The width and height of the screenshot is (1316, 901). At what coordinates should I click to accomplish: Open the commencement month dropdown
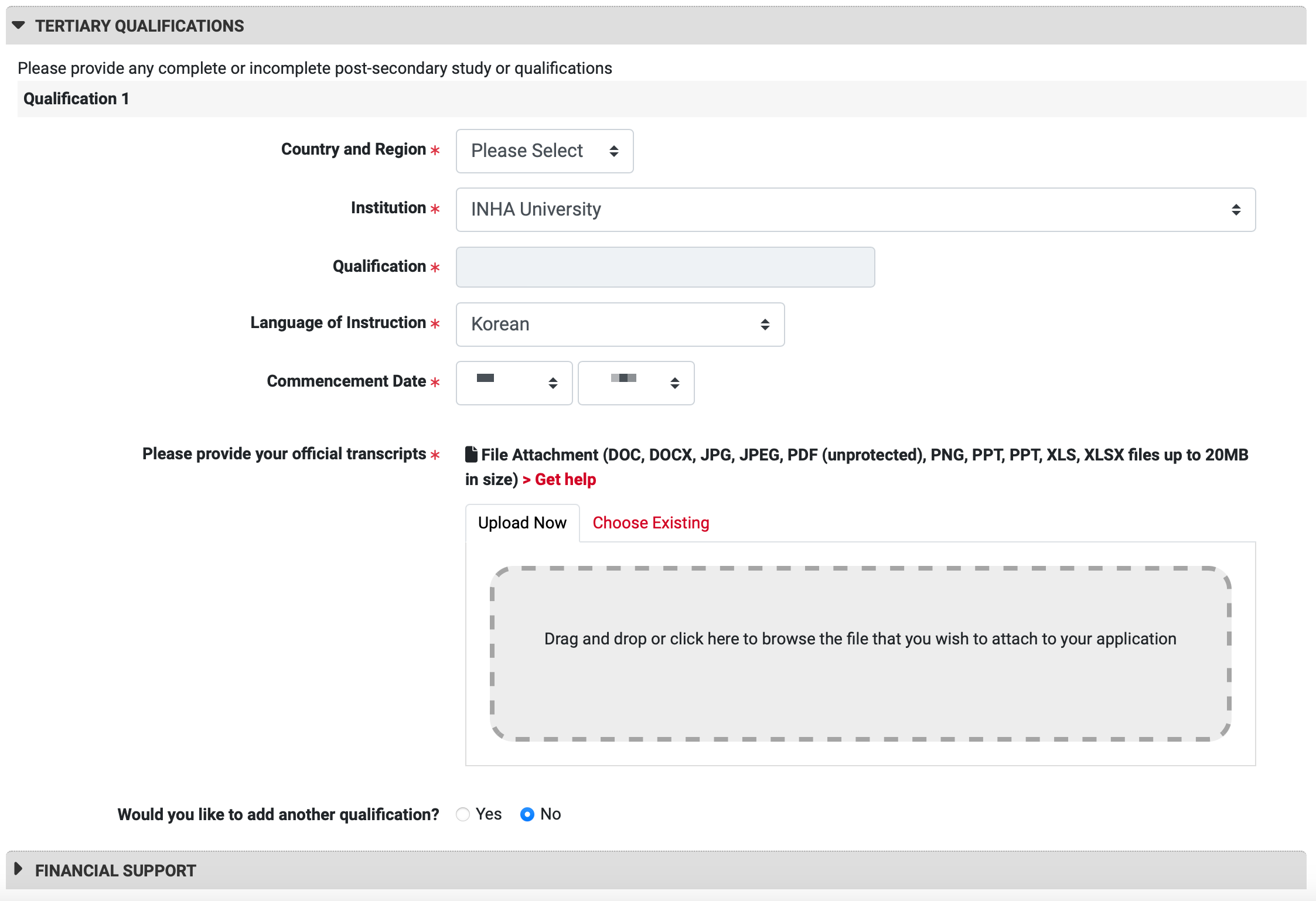pyautogui.click(x=514, y=383)
